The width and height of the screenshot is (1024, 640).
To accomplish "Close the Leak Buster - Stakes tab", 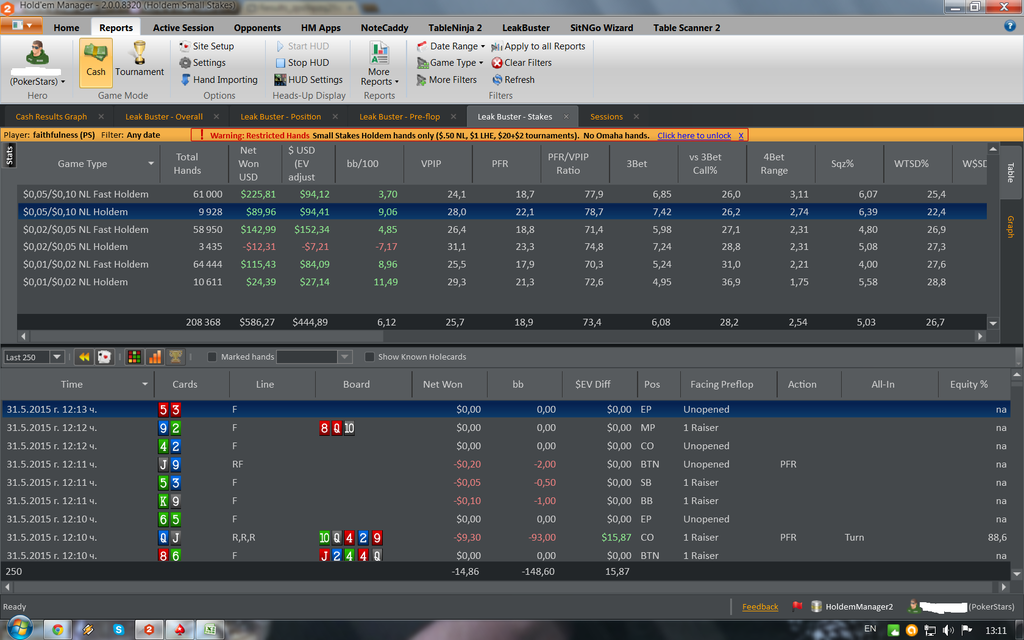I will point(566,116).
